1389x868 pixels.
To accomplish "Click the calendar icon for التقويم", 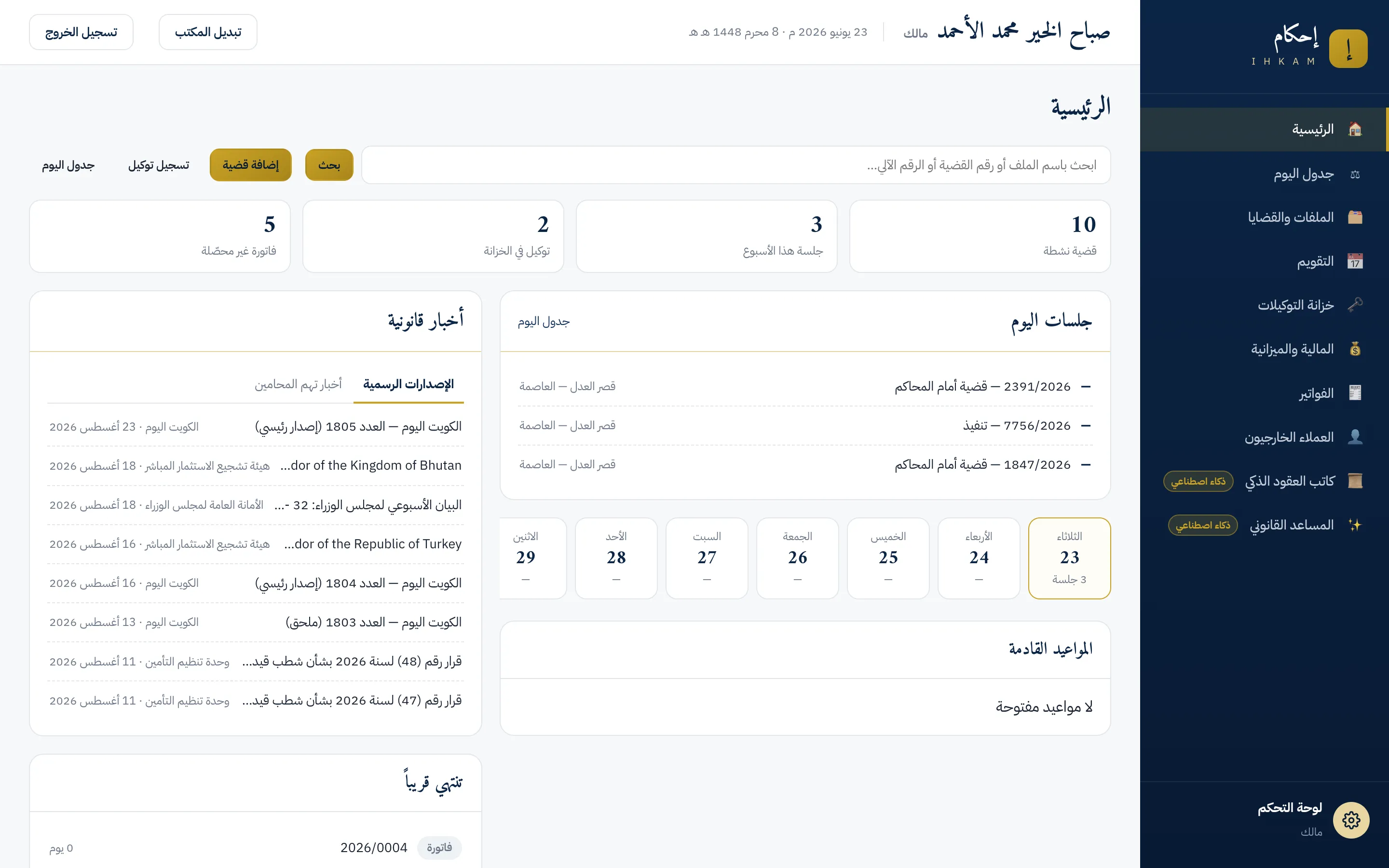I will (x=1355, y=261).
